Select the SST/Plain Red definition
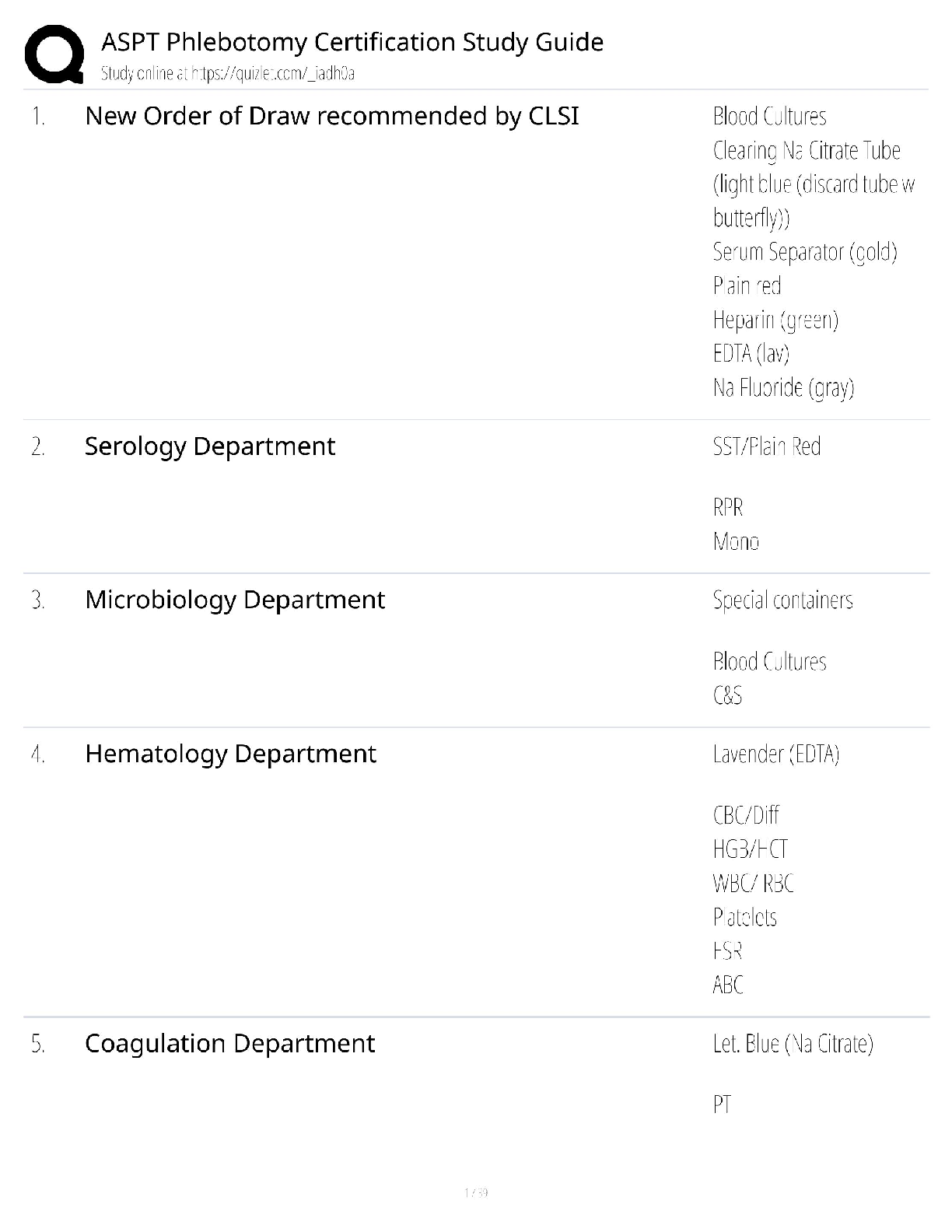 pyautogui.click(x=767, y=446)
